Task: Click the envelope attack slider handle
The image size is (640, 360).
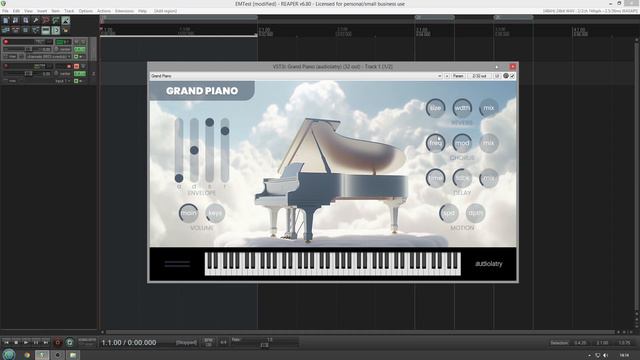Action: point(179,178)
